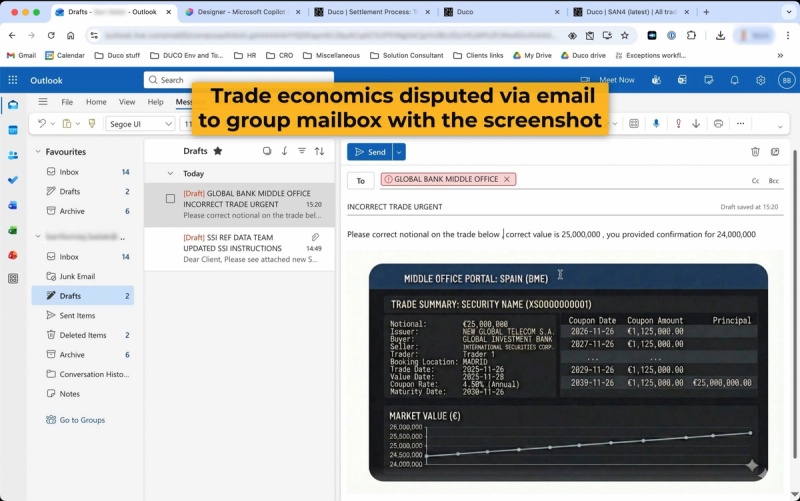
Task: Open sort order arrows in Drafts header
Action: [319, 151]
